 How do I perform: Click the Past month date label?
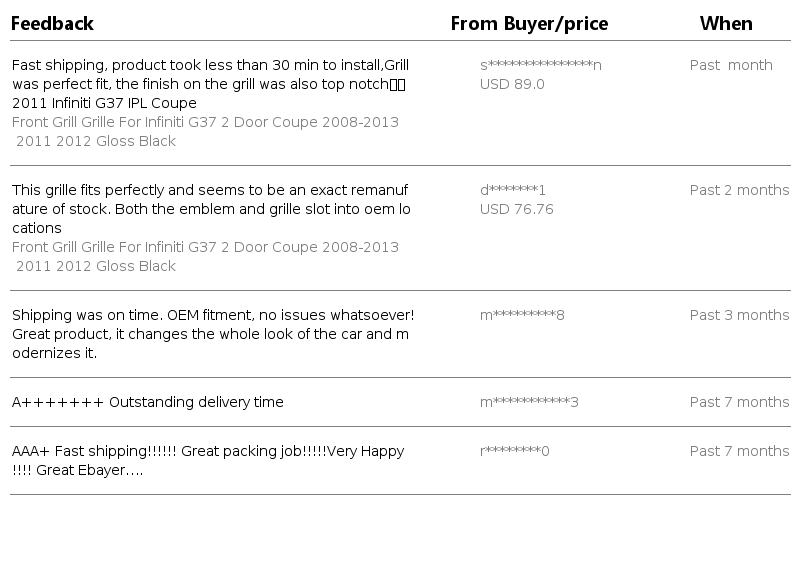pos(731,65)
